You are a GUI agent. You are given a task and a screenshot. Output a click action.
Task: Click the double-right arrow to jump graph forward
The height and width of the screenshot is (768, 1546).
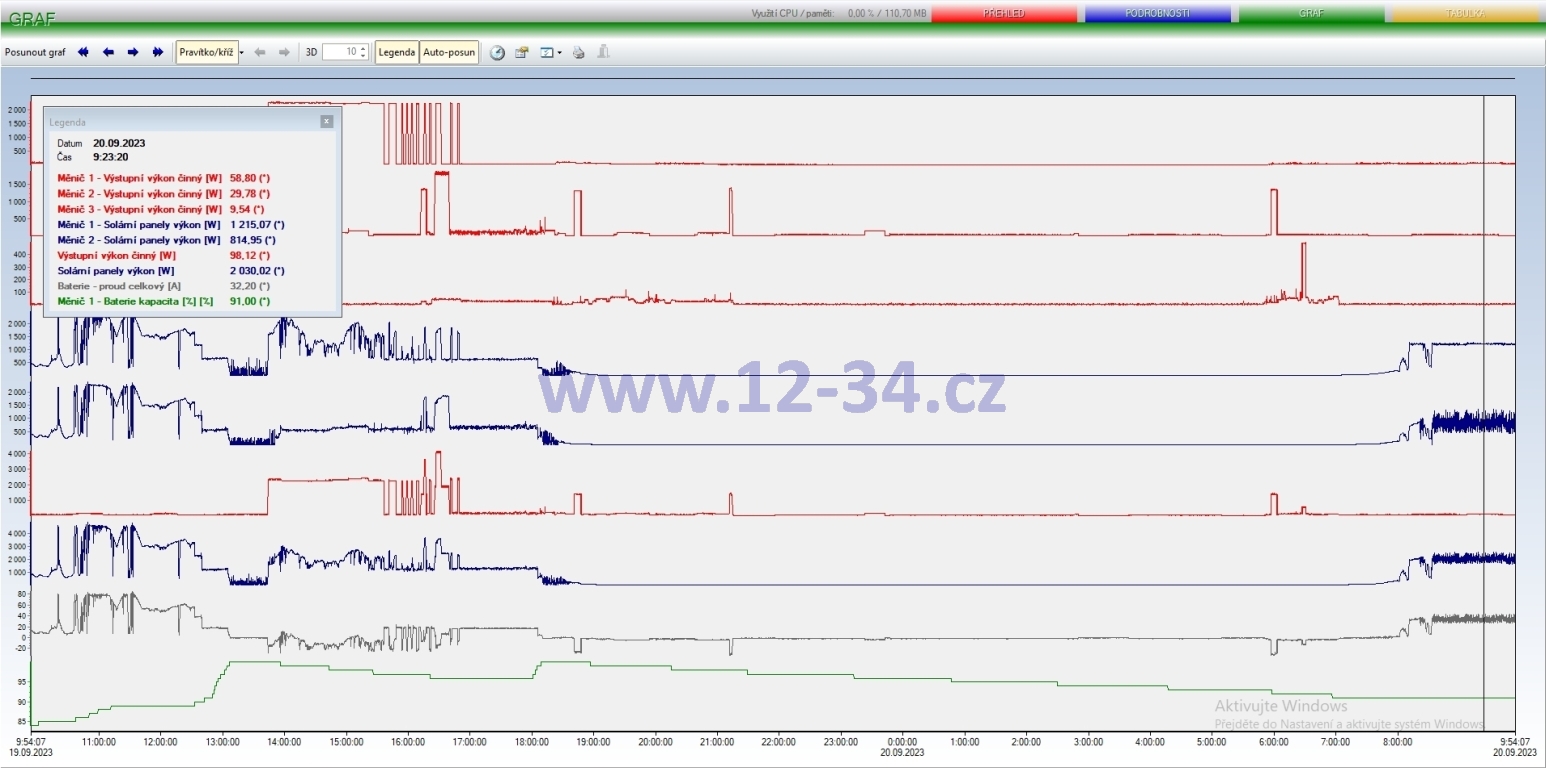158,52
